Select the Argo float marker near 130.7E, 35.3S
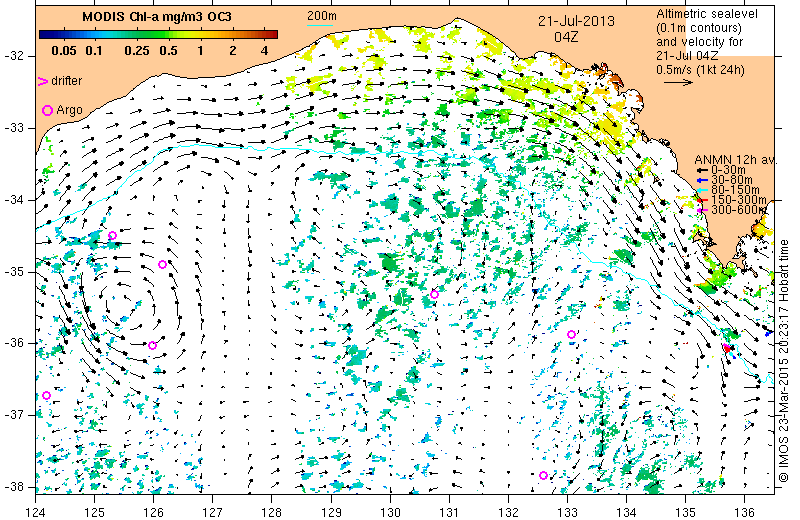This screenshot has height=520, width=800. [x=434, y=294]
